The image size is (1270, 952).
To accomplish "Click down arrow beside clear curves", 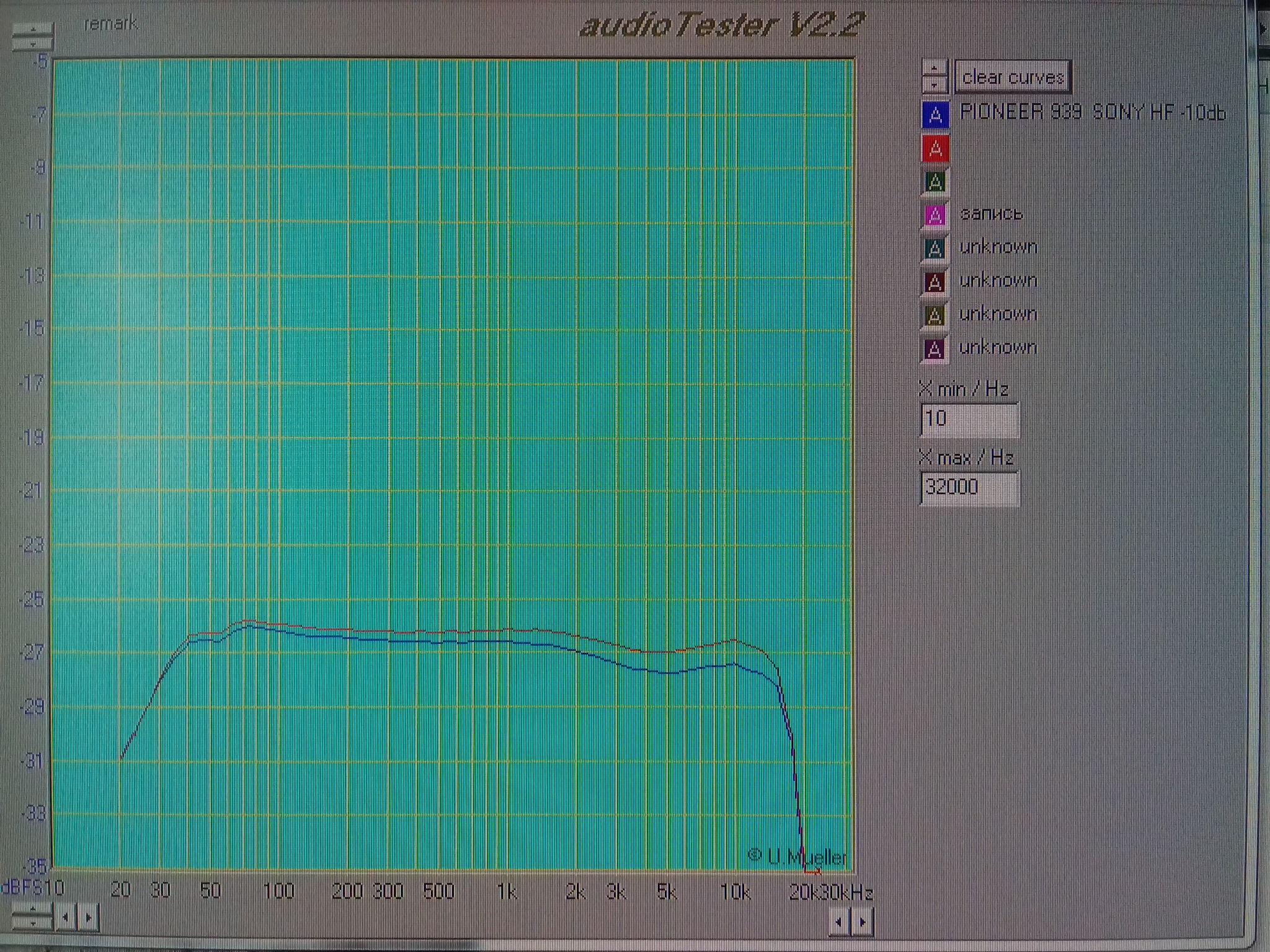I will point(935,84).
